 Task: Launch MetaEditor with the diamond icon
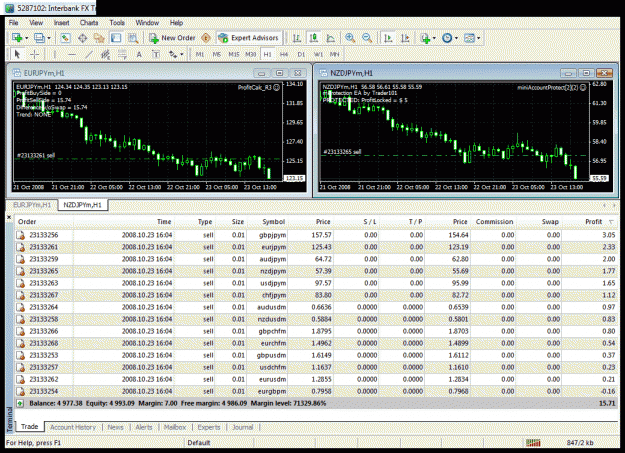206,38
